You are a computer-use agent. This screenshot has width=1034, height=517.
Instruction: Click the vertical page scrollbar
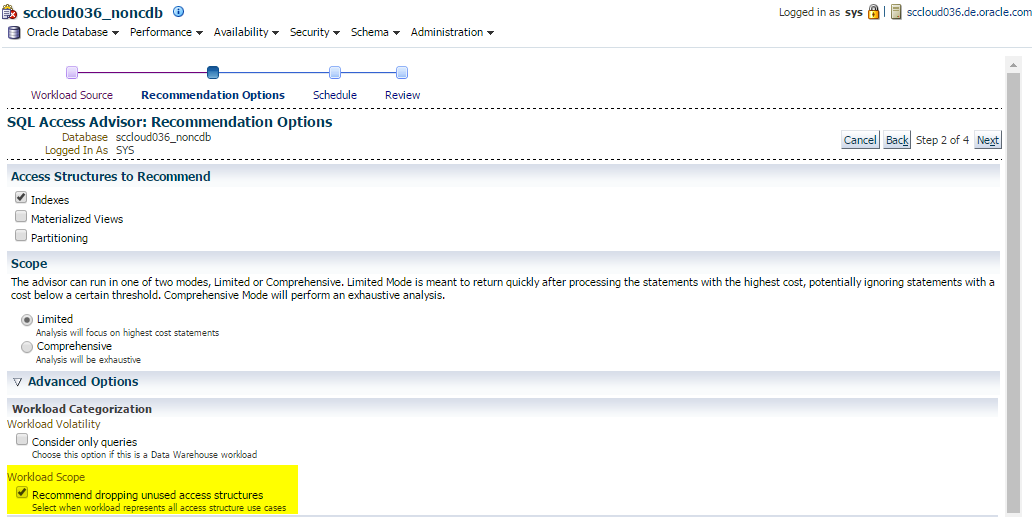[1013, 280]
